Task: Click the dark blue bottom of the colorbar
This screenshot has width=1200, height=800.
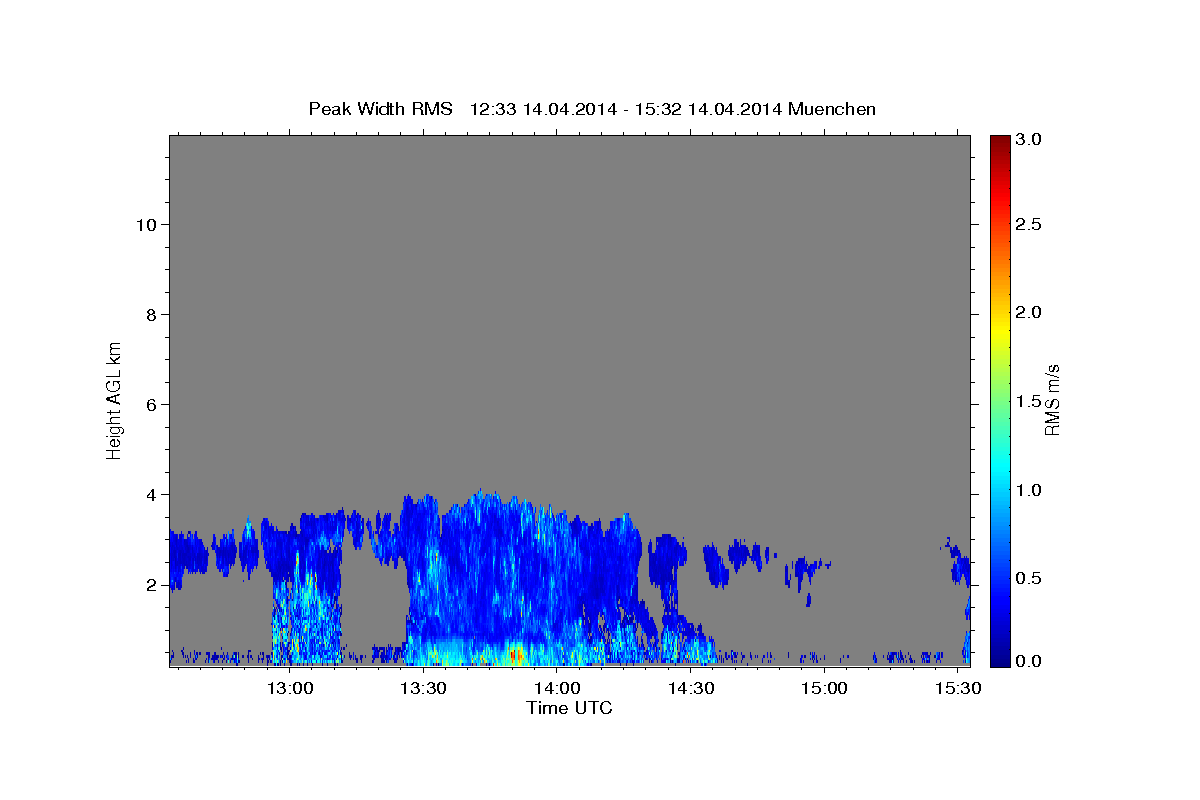Action: 1000,657
